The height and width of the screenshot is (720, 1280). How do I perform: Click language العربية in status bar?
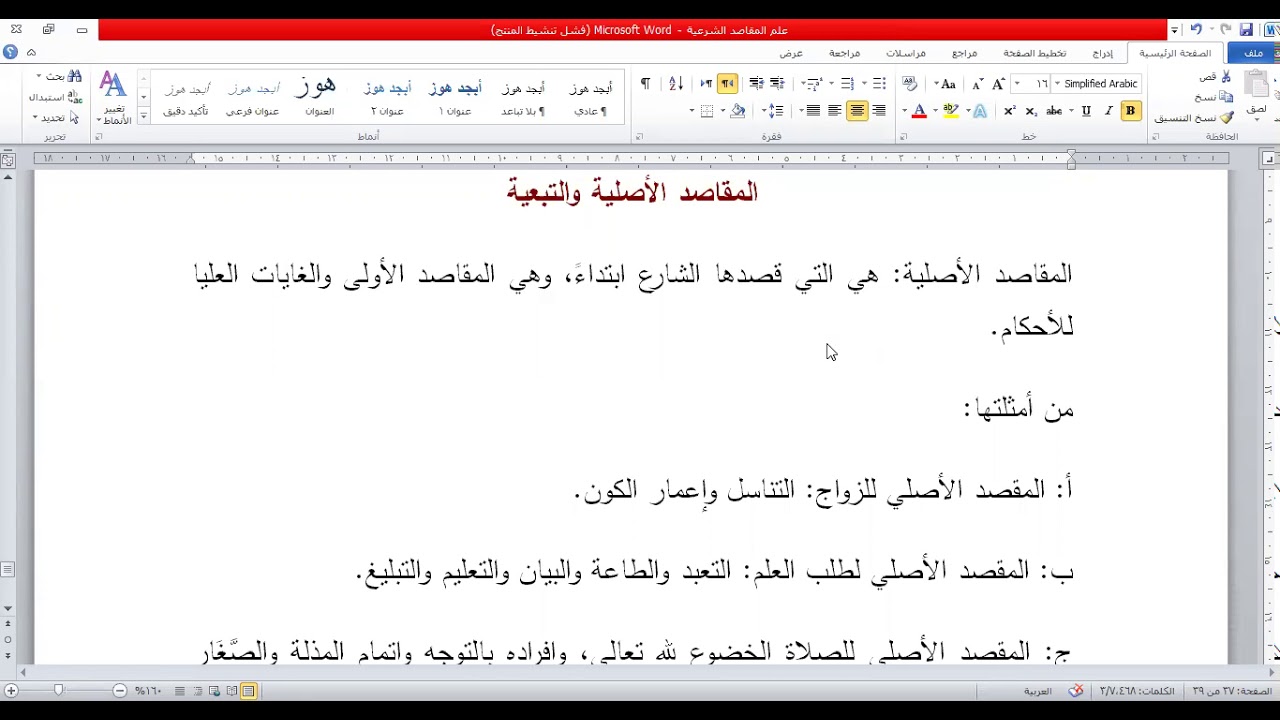[x=1037, y=691]
